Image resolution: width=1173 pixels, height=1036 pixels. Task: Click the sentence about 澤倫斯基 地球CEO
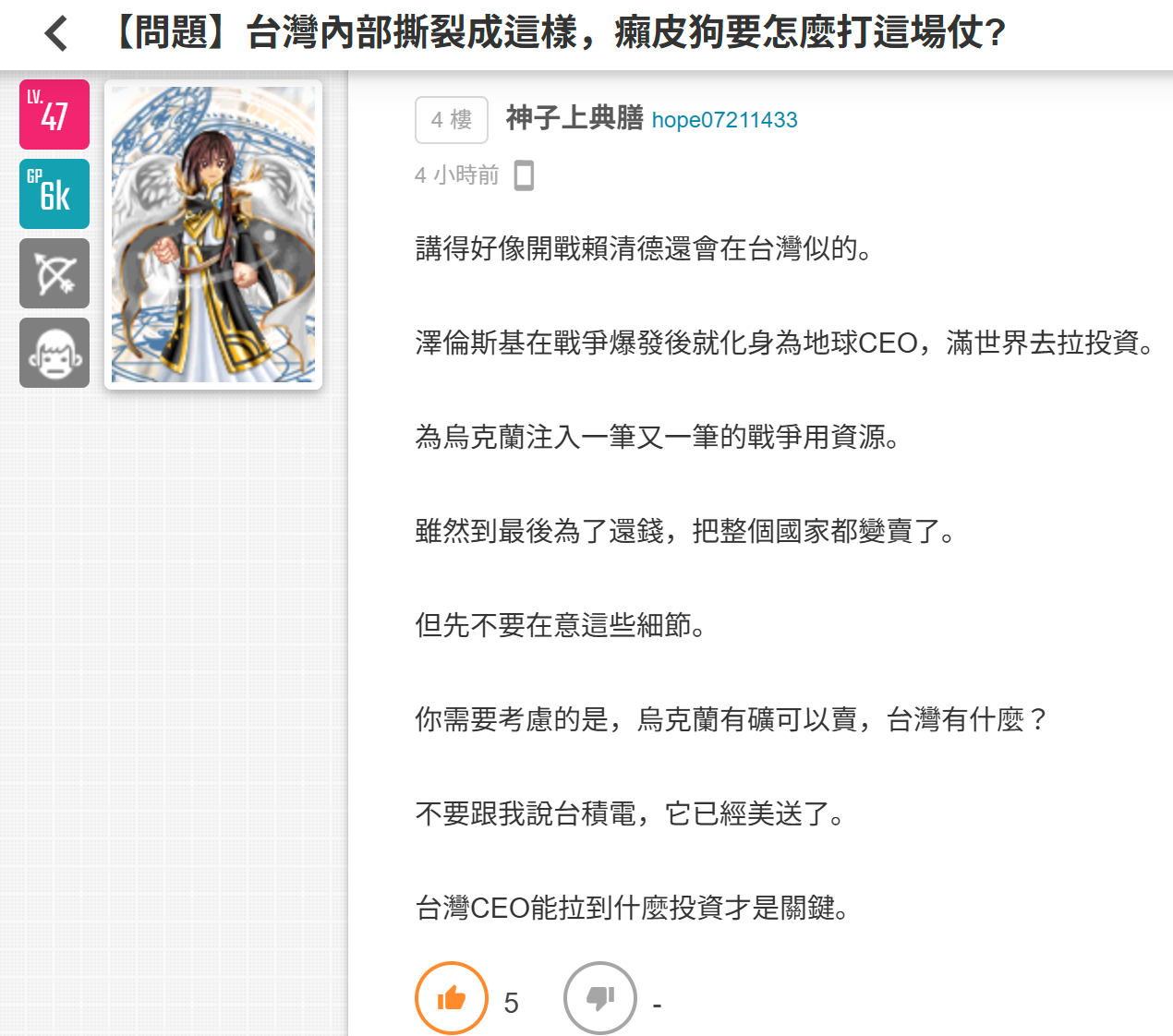coord(785,343)
